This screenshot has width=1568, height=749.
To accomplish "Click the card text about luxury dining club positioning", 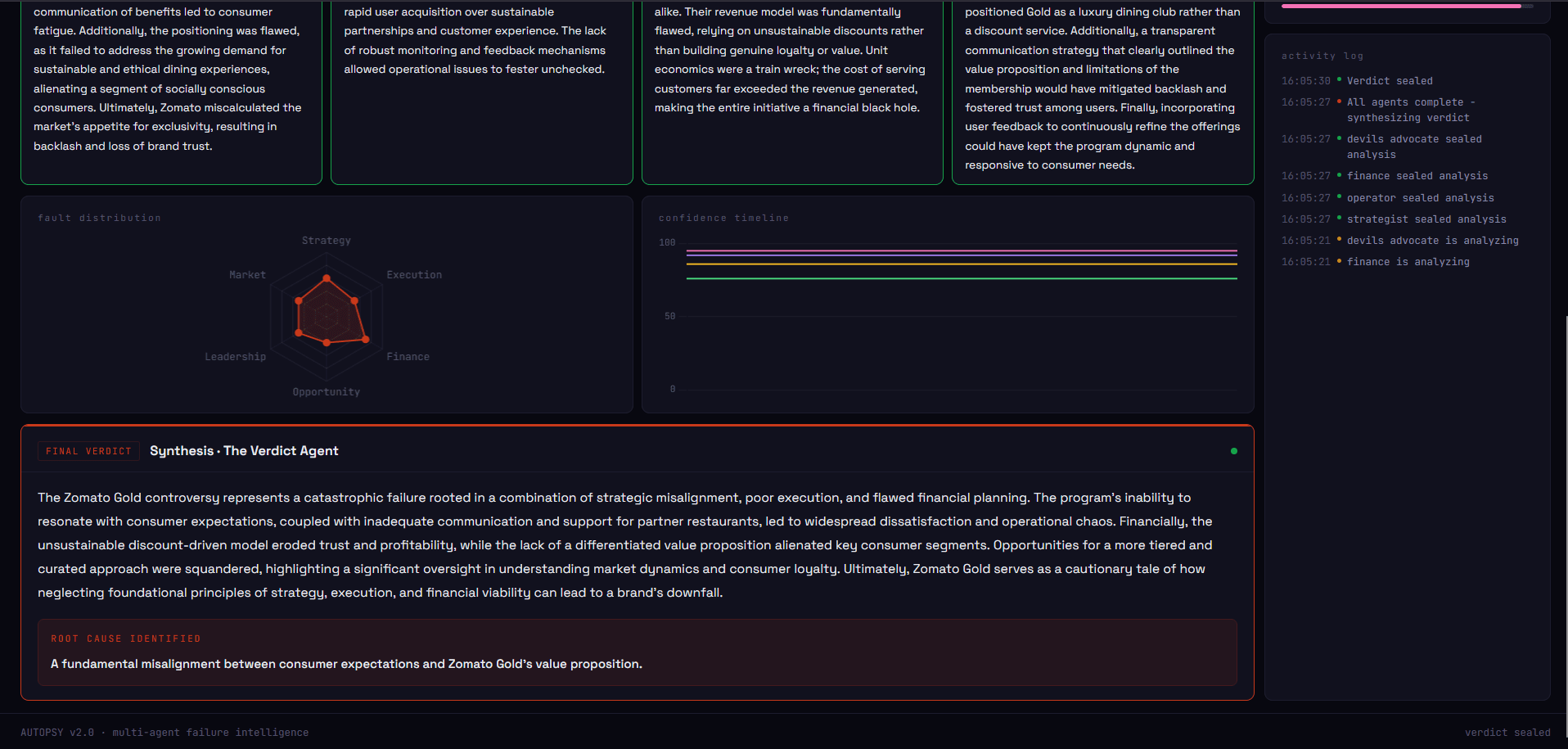I will 1102,88.
